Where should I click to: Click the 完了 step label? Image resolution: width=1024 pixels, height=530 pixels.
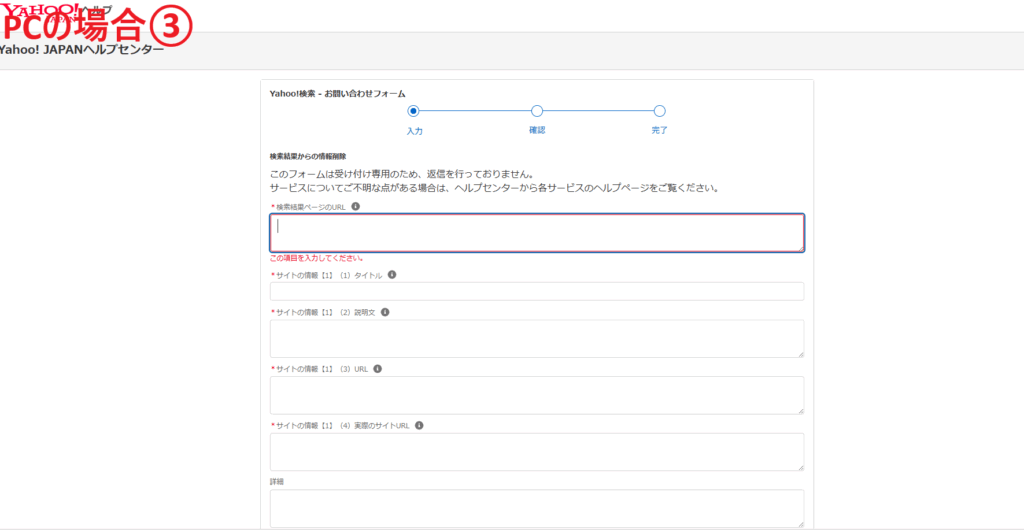pos(660,131)
